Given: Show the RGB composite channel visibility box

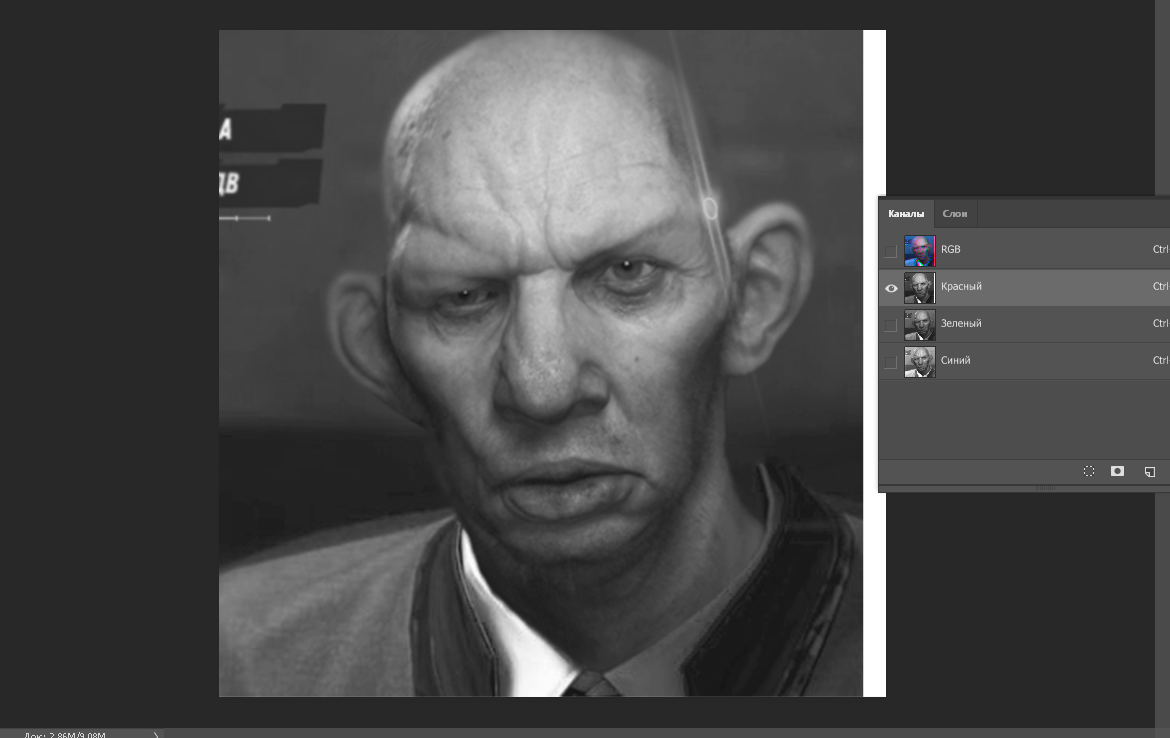Looking at the screenshot, I should point(890,251).
